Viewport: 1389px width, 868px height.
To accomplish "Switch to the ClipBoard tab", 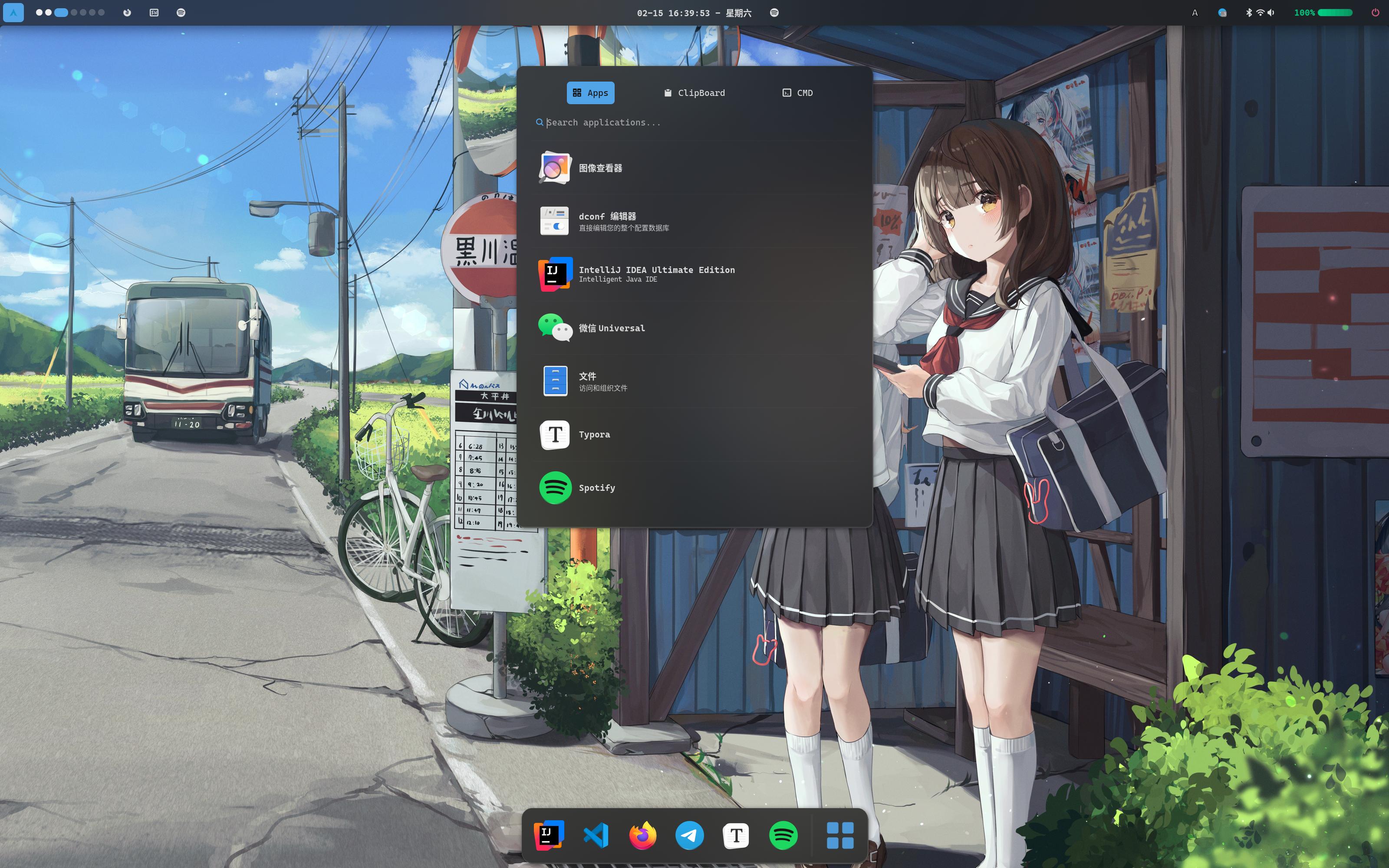I will click(x=694, y=93).
